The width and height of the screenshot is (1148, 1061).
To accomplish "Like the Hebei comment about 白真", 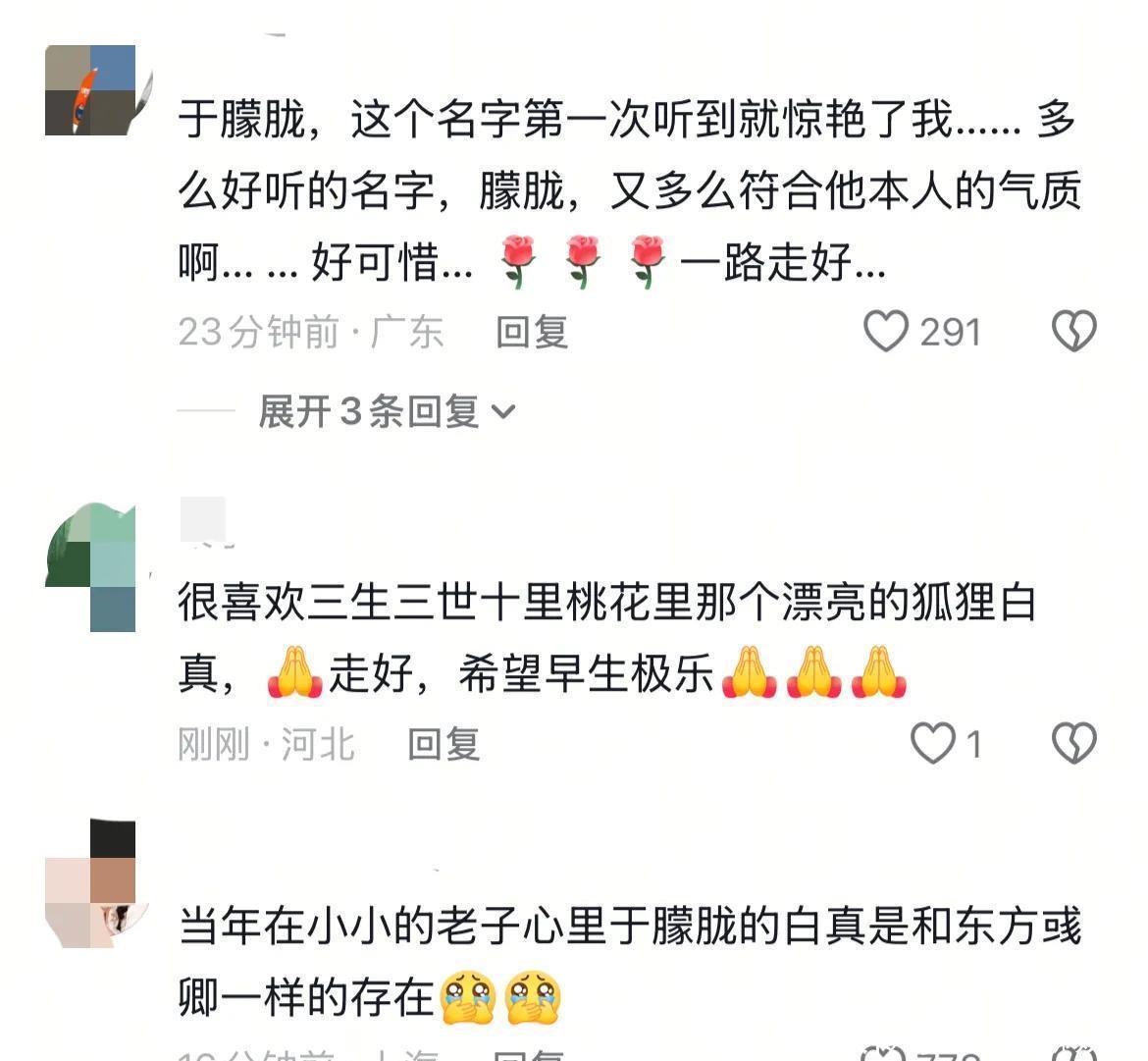I will coord(933,743).
